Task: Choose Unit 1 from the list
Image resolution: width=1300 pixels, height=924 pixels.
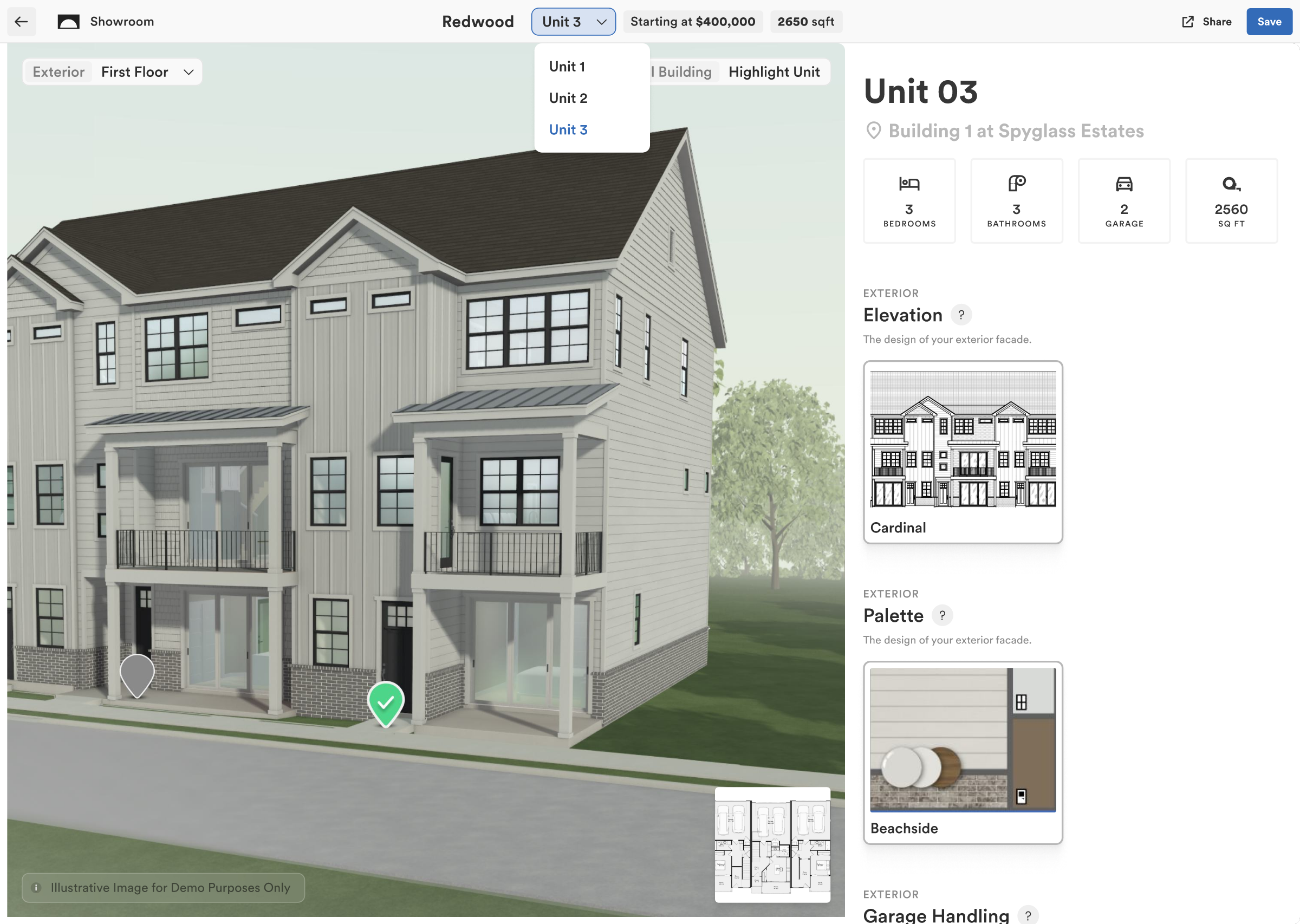Action: click(x=567, y=67)
